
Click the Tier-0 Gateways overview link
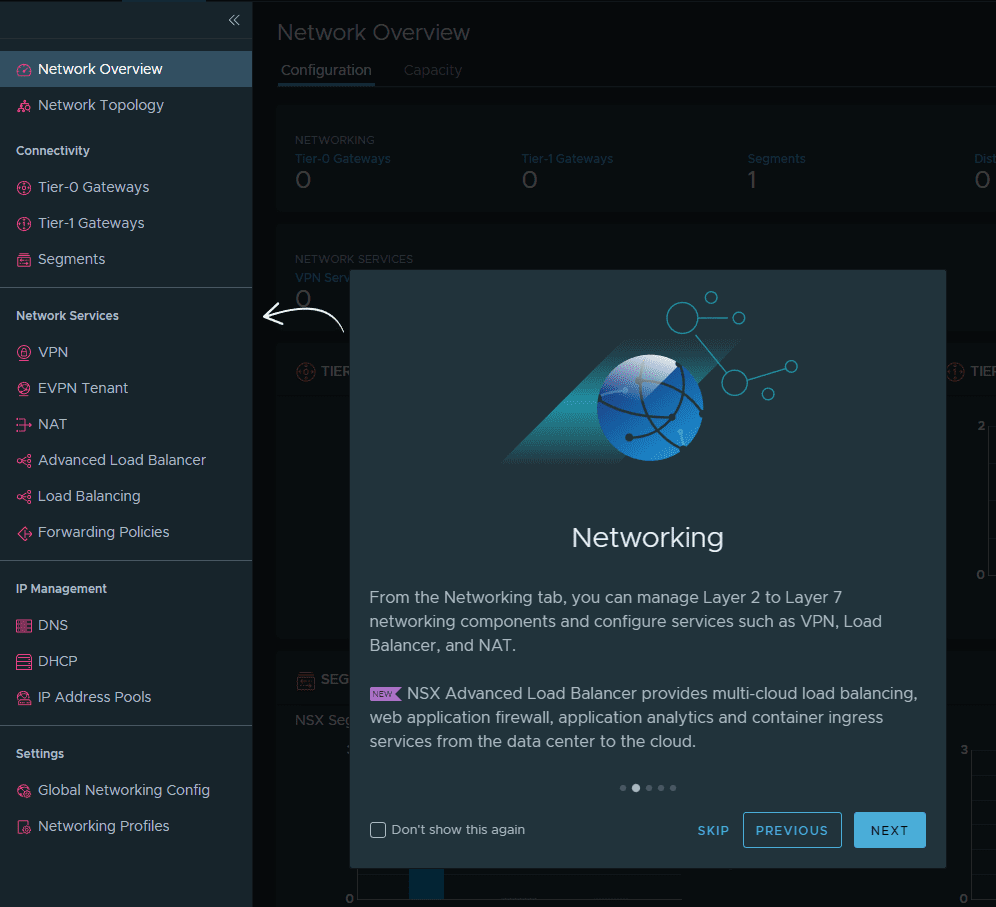(343, 159)
